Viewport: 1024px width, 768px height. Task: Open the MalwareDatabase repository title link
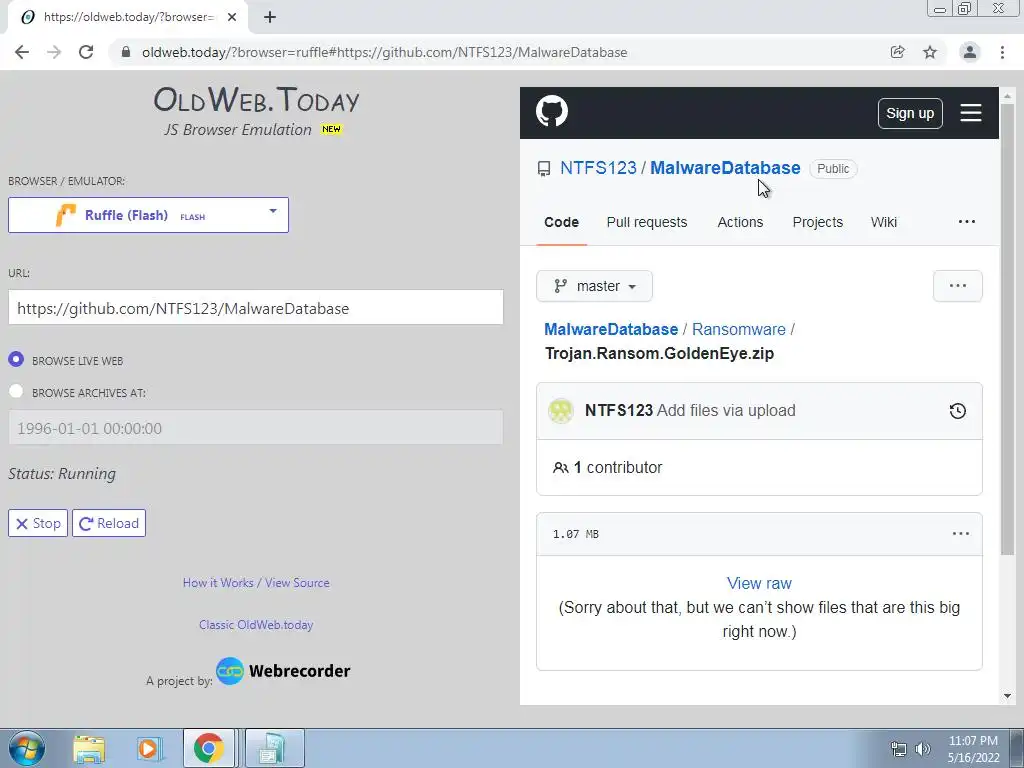[725, 168]
